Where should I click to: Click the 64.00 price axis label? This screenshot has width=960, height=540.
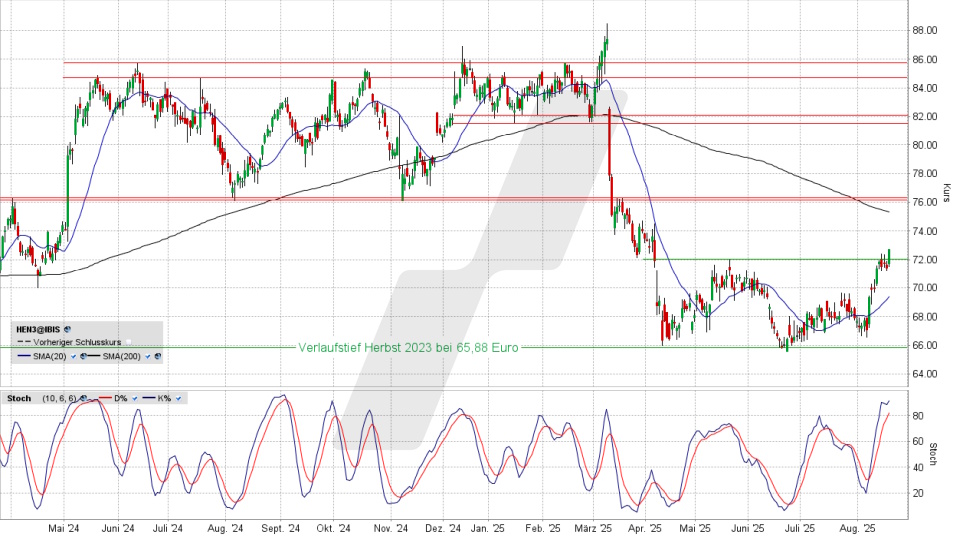(924, 373)
